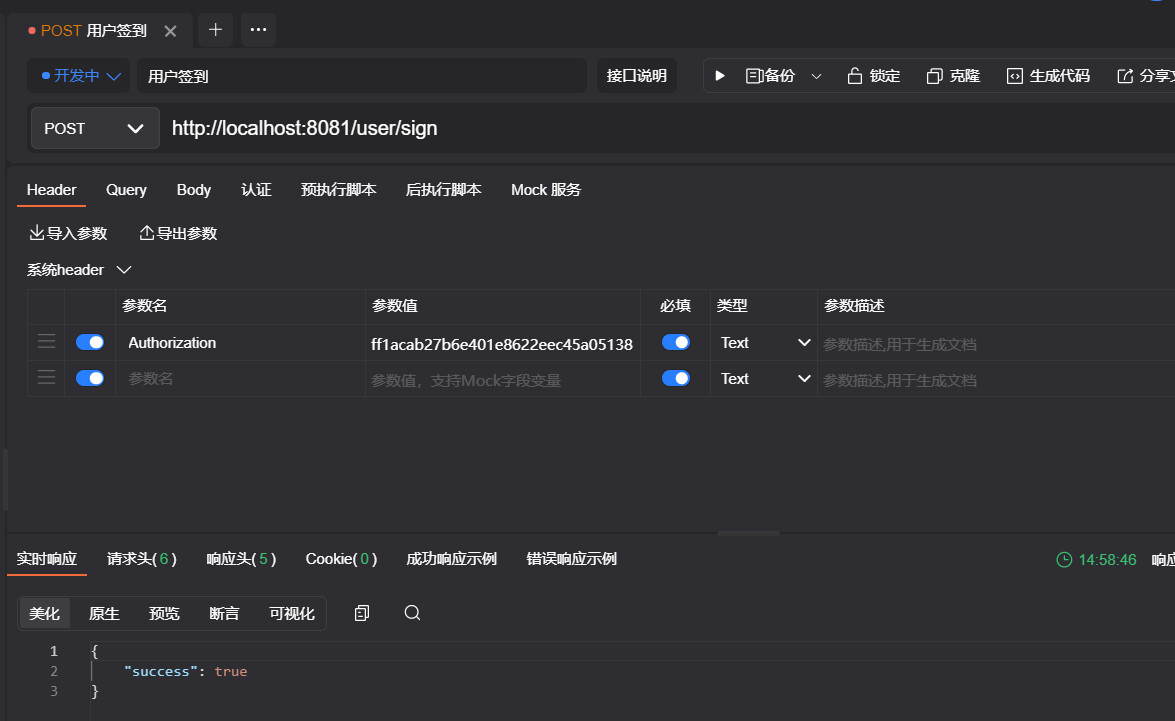Click the 克隆 clone icon button

point(953,76)
